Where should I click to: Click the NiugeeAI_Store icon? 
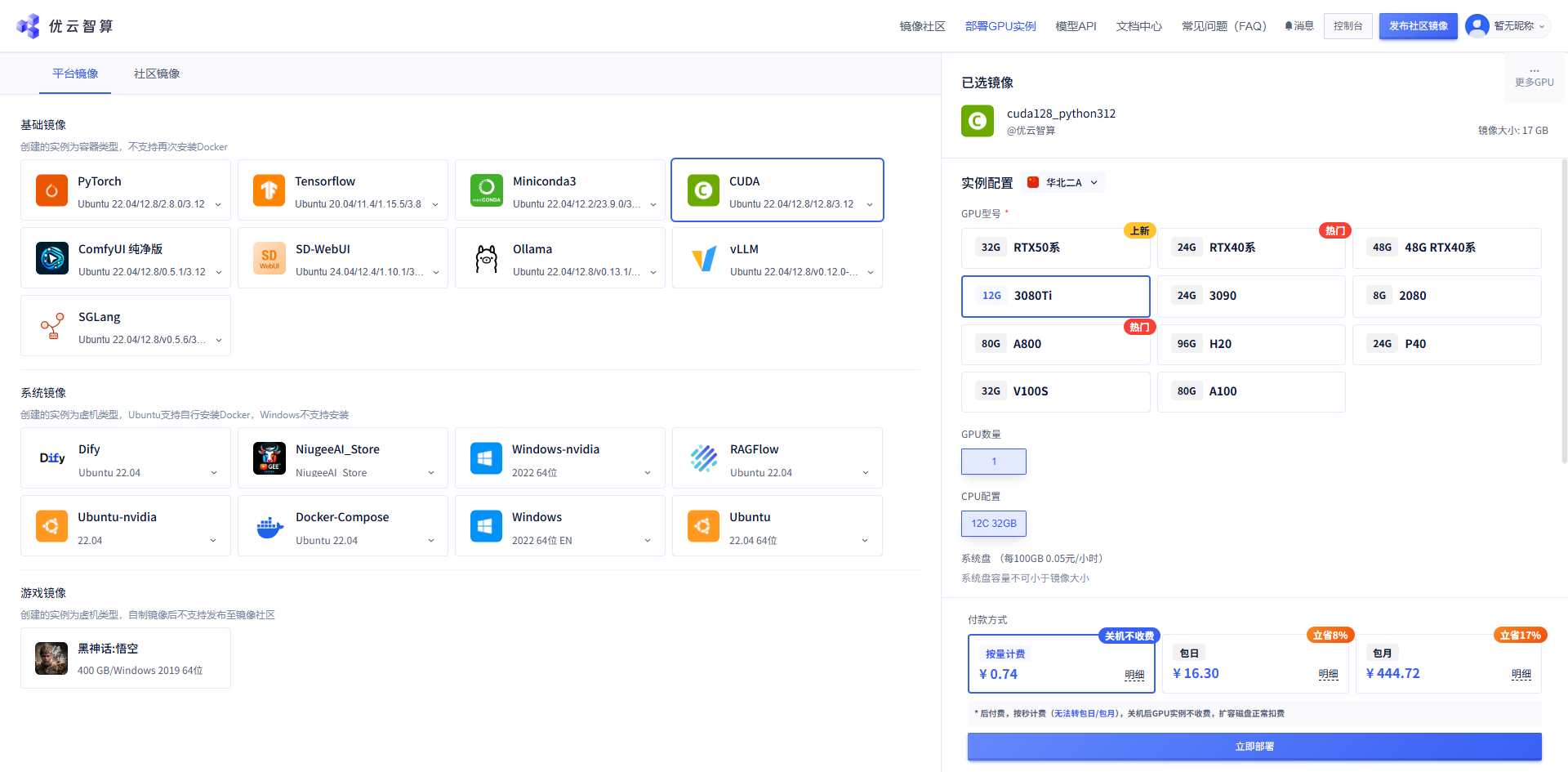pyautogui.click(x=269, y=458)
